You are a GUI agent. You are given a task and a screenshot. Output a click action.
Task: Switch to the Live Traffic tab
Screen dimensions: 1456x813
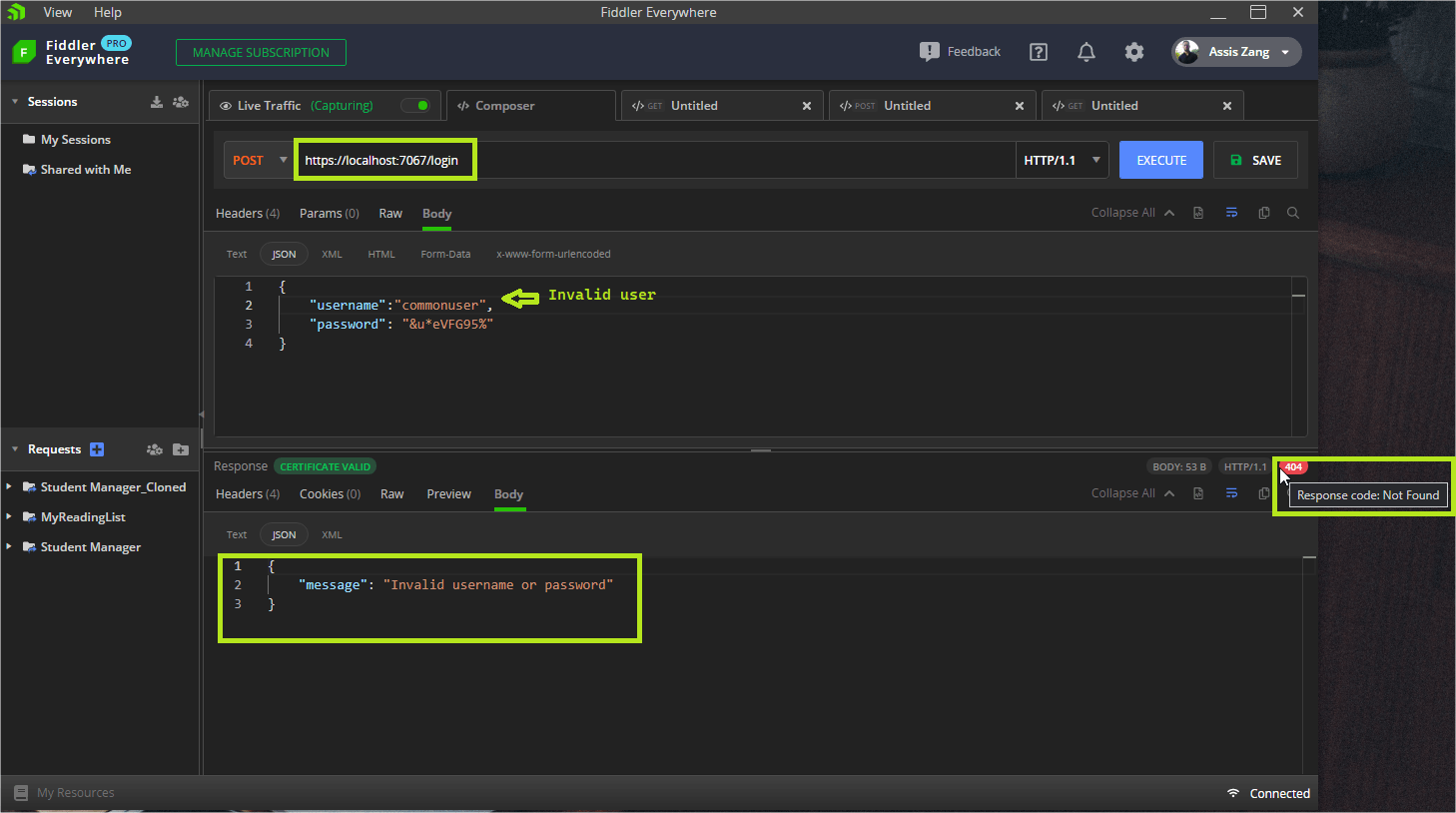pyautogui.click(x=327, y=105)
